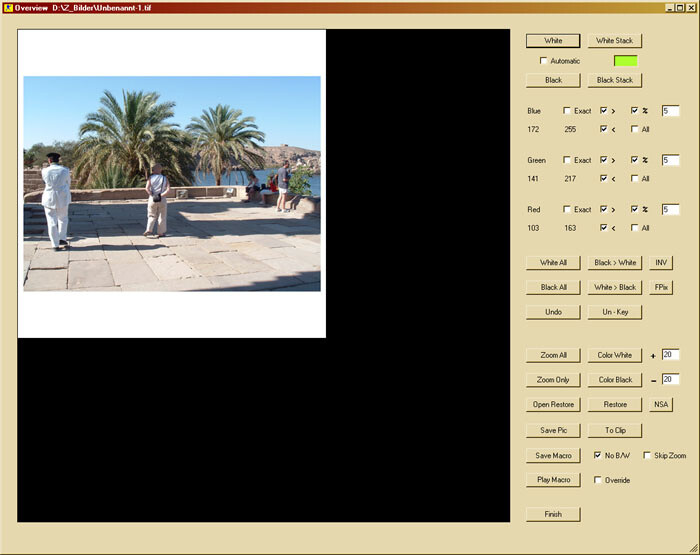Click the Undo button
Screen dimensions: 700x555
click(553, 312)
